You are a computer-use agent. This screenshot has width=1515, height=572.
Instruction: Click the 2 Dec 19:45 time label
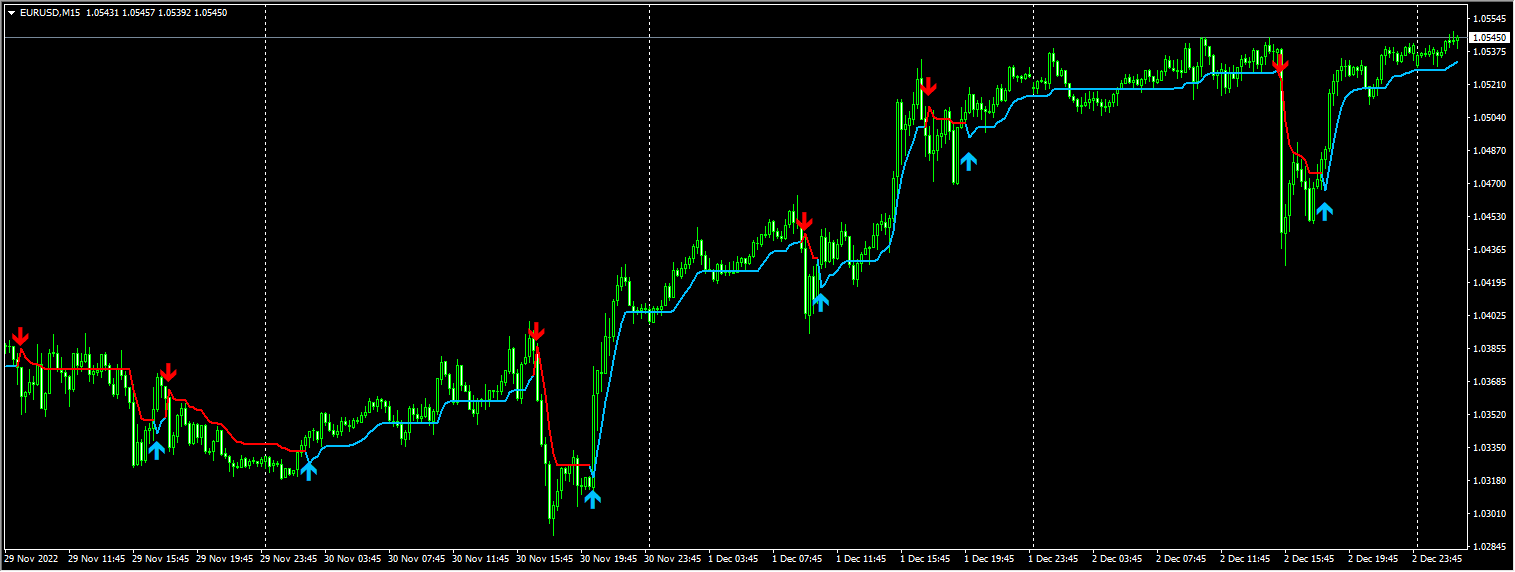tap(1375, 559)
